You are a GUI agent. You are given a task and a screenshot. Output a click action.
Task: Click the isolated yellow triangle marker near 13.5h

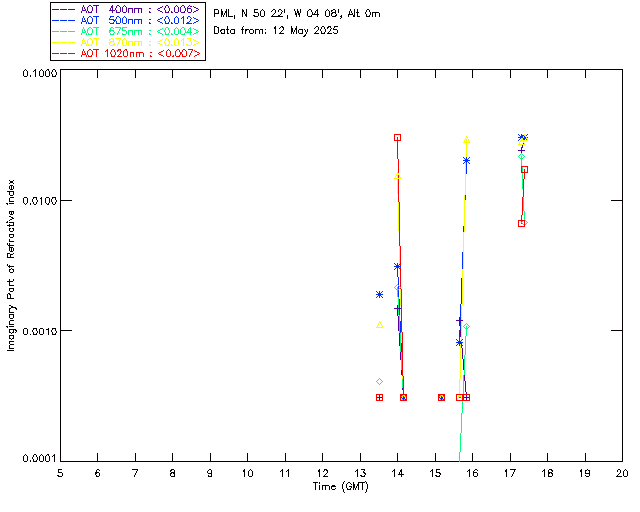click(380, 325)
